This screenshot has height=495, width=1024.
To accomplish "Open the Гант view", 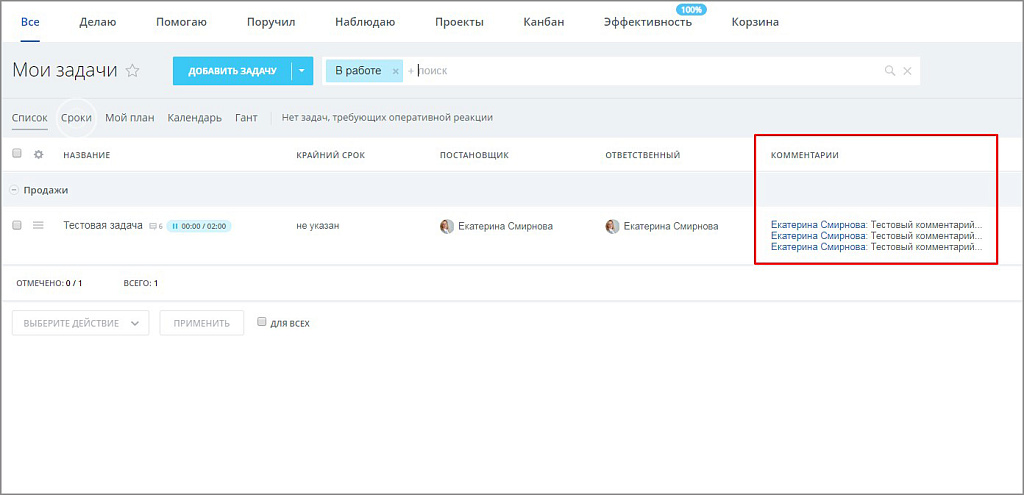I will point(246,118).
